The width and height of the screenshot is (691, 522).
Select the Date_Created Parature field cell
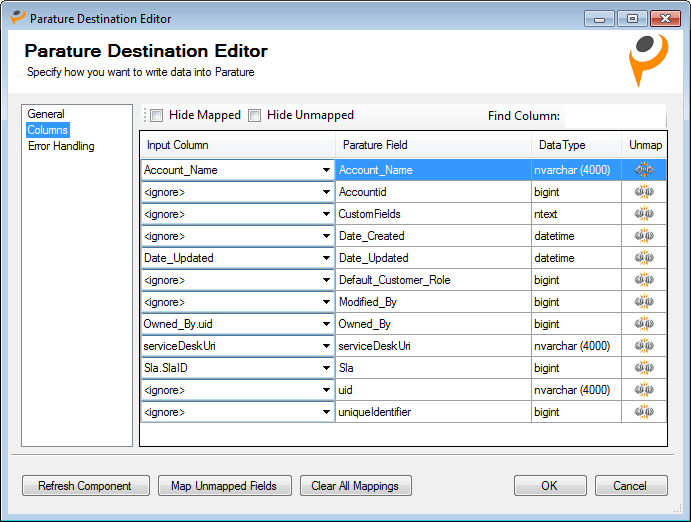click(433, 236)
